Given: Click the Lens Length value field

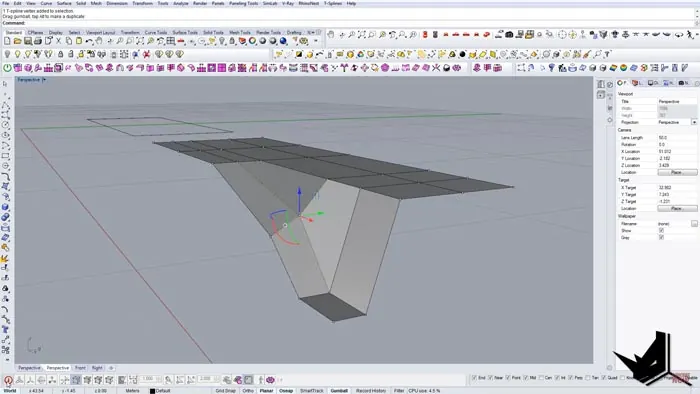Looking at the screenshot, I should click(677, 138).
